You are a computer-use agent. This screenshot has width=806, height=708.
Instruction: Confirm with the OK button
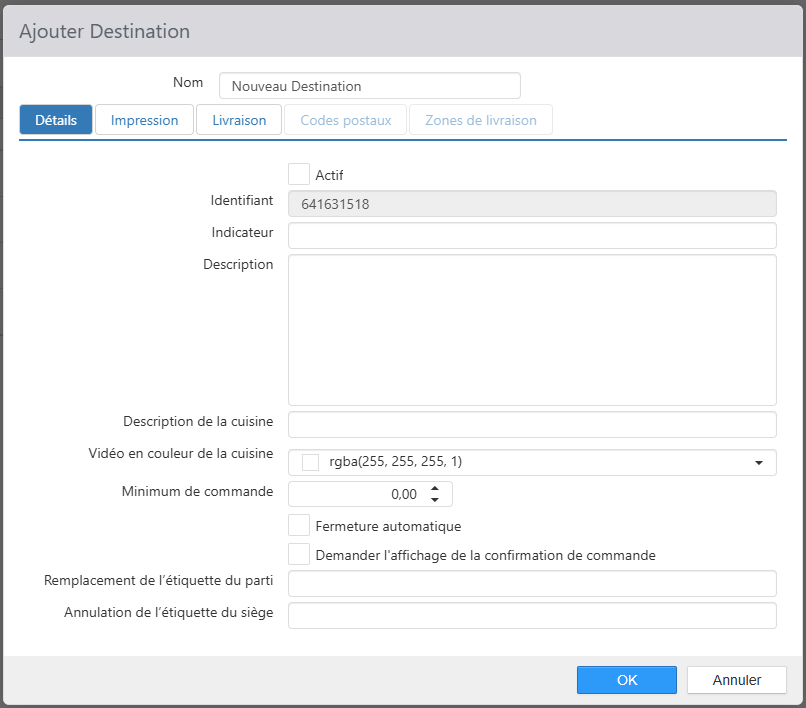click(x=627, y=680)
